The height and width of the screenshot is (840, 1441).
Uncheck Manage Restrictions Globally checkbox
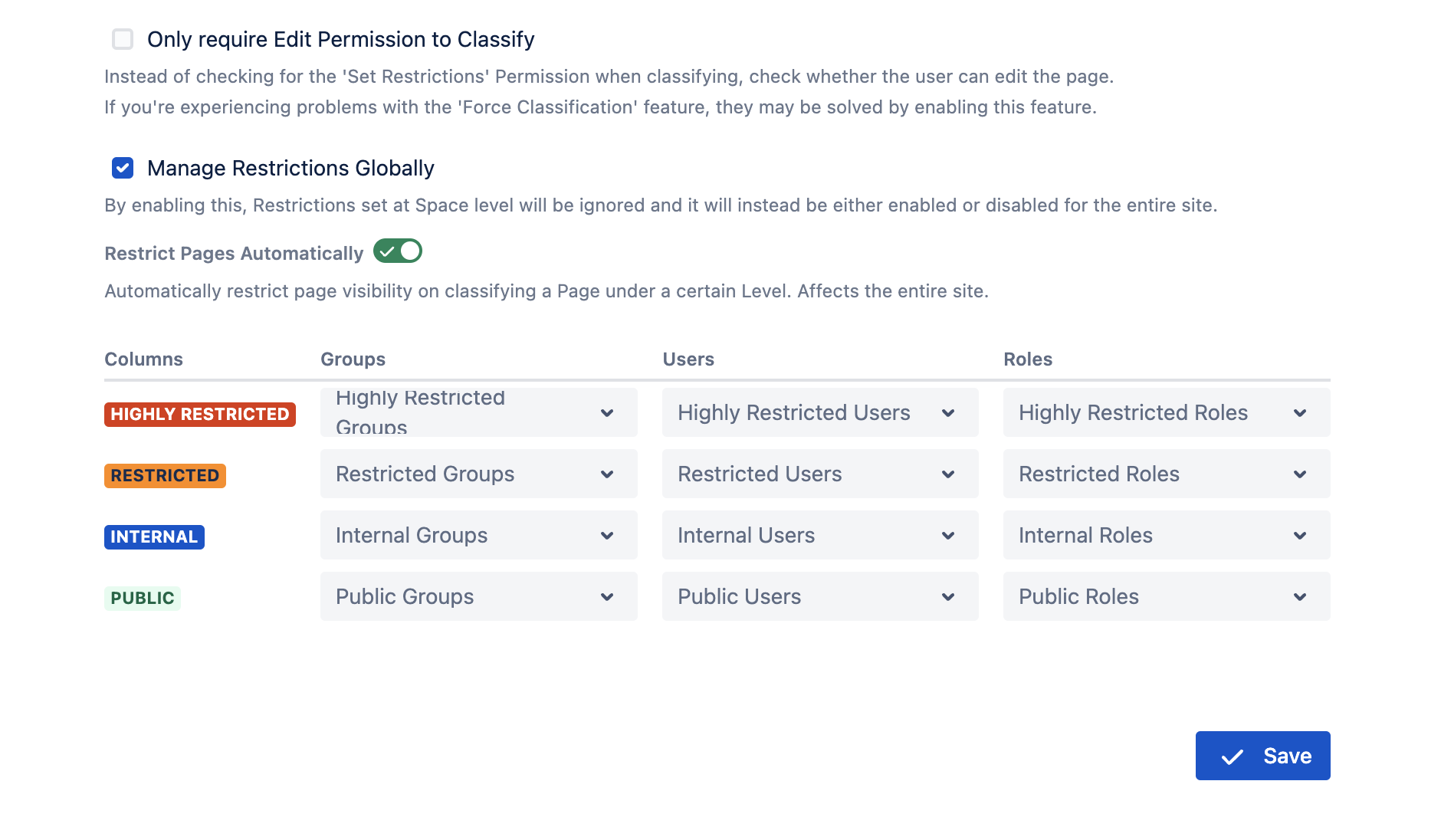pyautogui.click(x=123, y=168)
